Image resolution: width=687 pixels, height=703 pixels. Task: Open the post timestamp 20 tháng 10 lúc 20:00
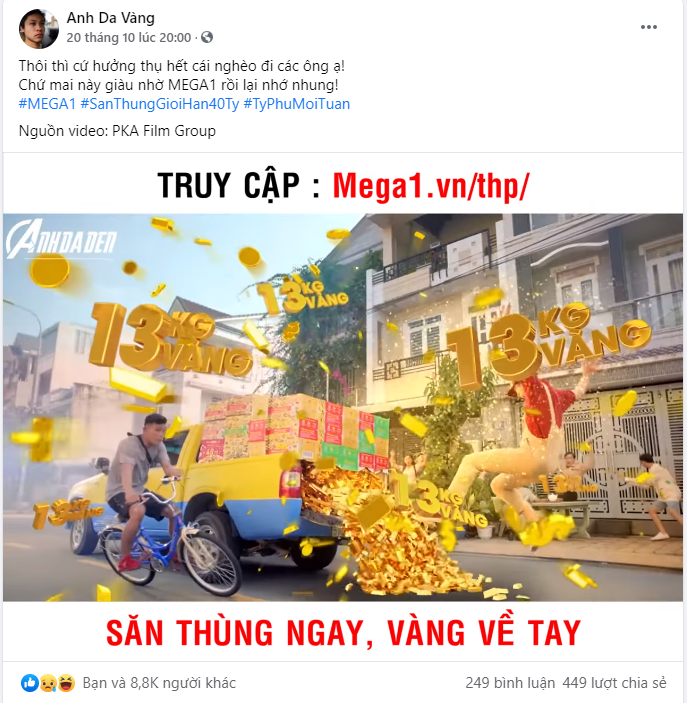point(129,38)
